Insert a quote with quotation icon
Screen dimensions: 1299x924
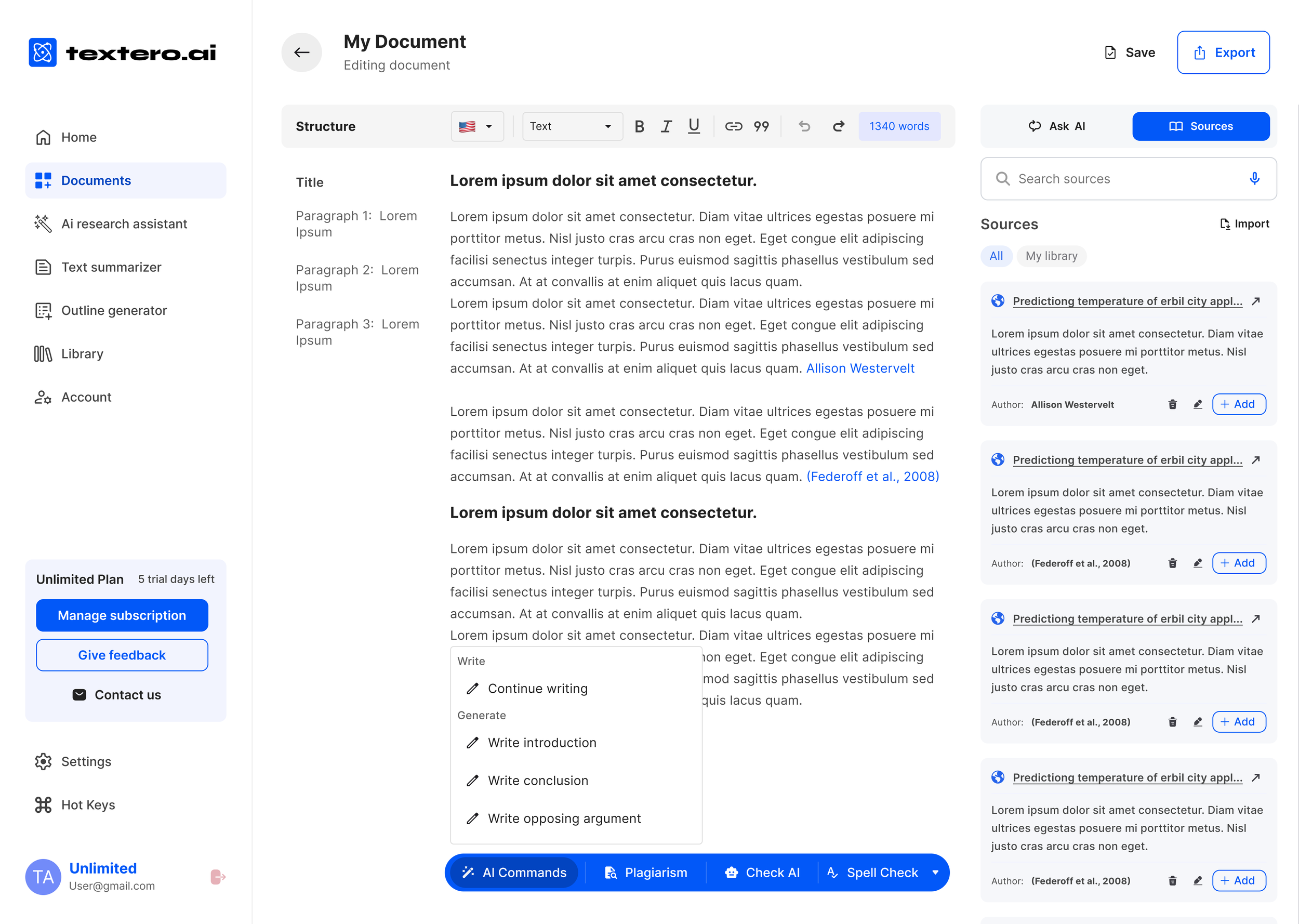pos(761,126)
